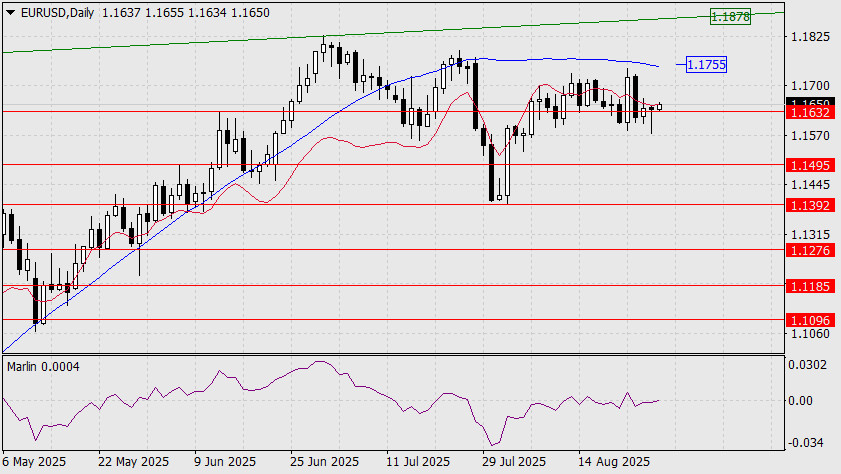Click the blue 1.1755 level label
Screen dimensions: 841x474
click(706, 65)
